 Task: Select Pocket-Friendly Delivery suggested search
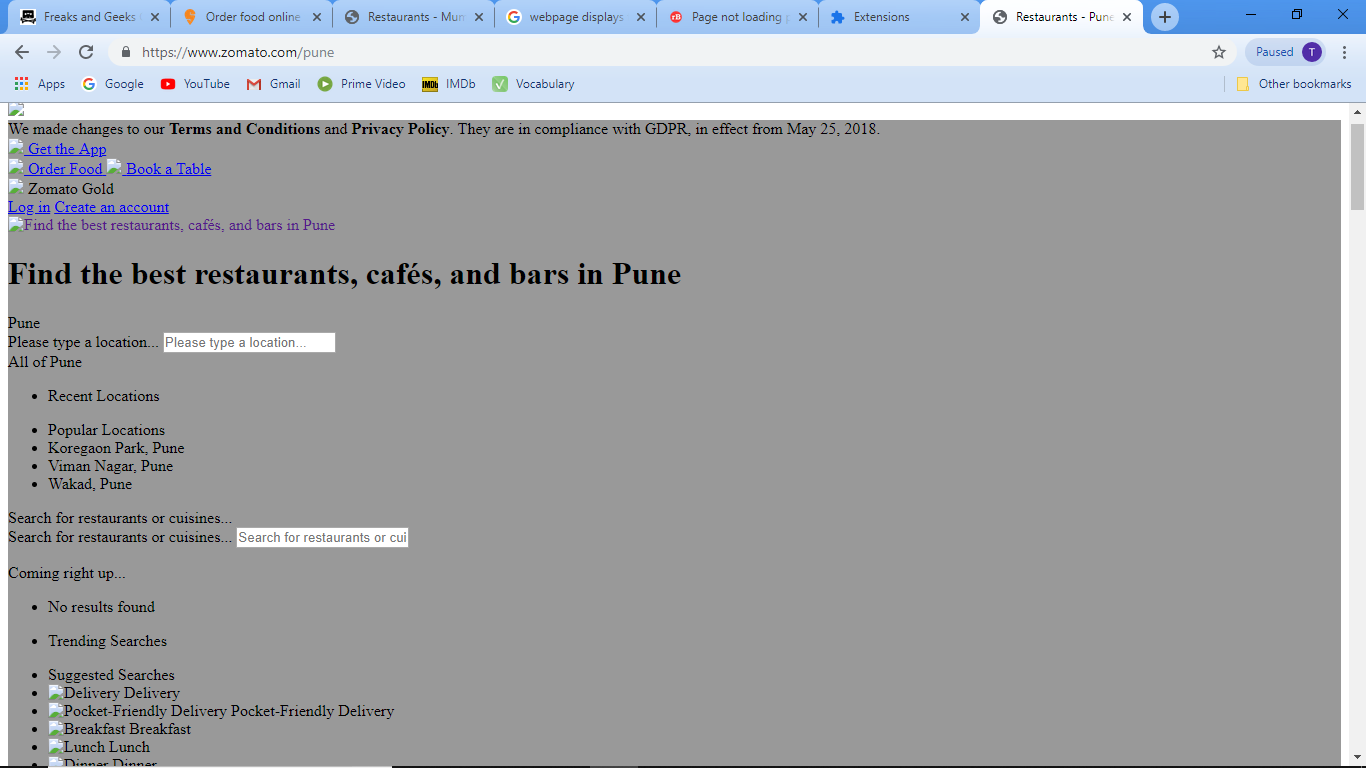pyautogui.click(x=221, y=711)
